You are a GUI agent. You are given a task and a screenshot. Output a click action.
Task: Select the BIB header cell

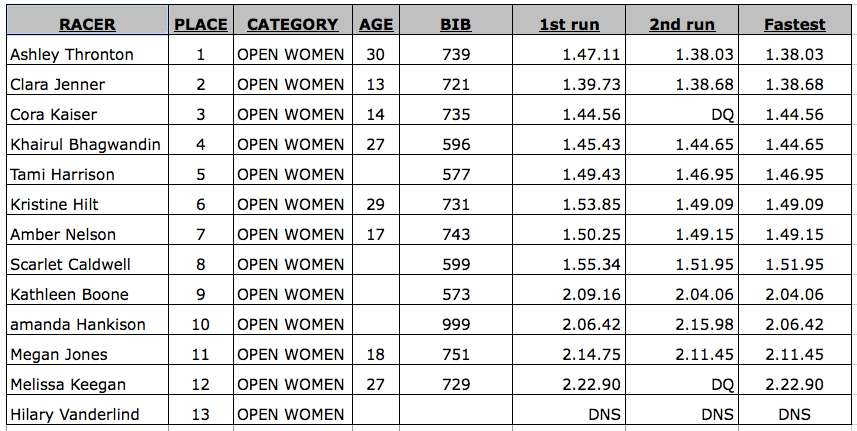pos(456,21)
